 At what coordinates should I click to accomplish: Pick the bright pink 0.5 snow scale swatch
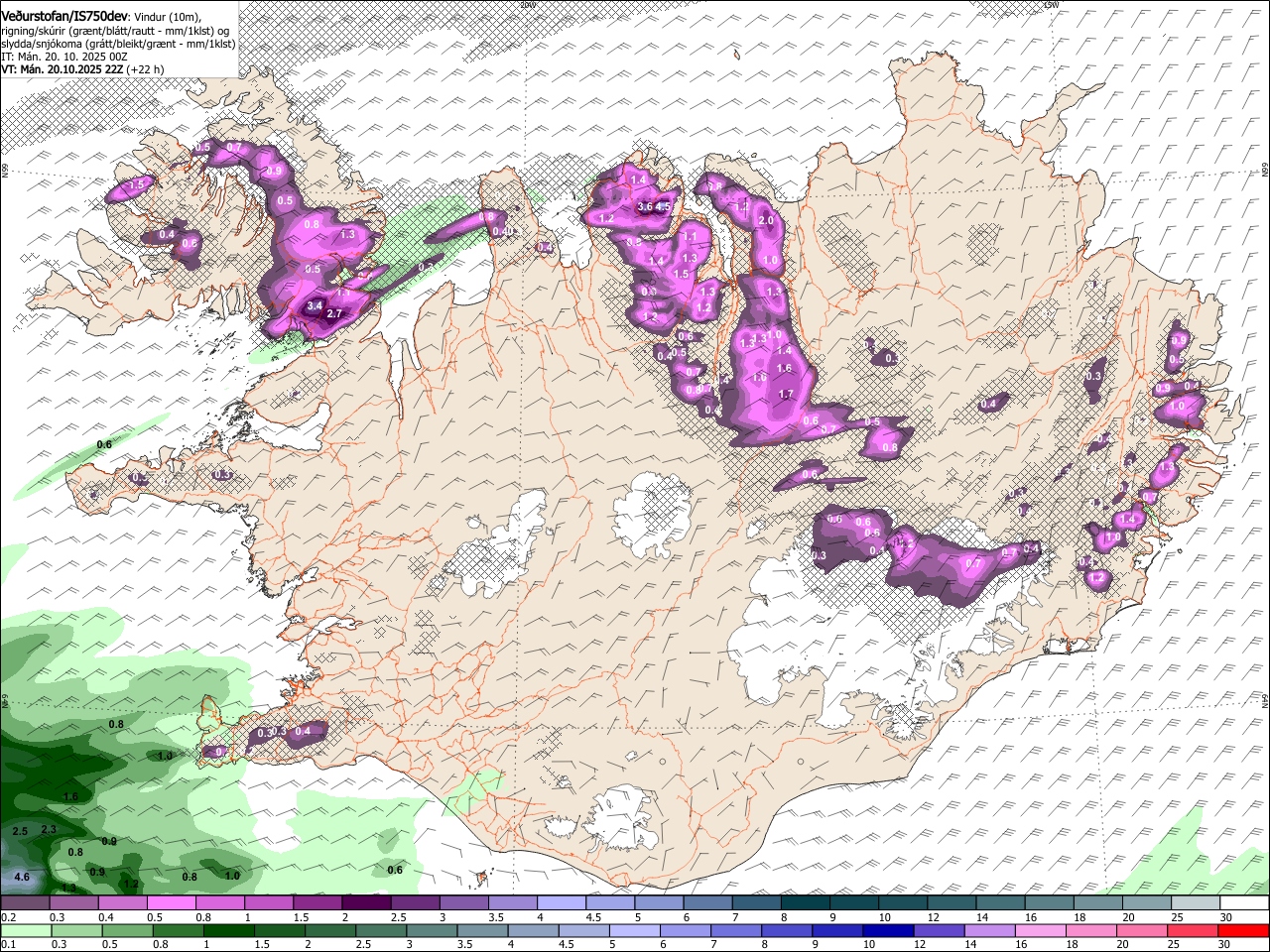[171, 903]
